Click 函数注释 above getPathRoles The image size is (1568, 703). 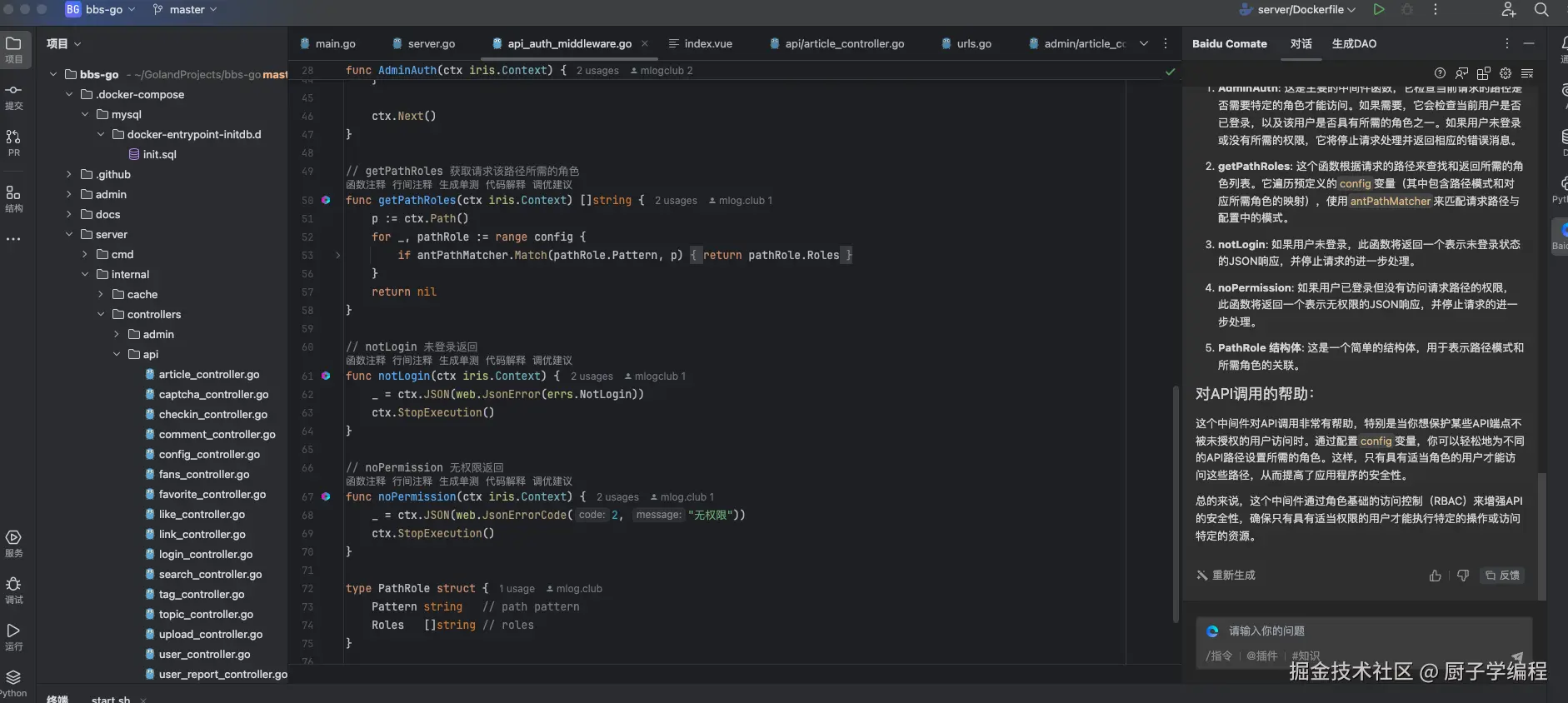(x=366, y=185)
